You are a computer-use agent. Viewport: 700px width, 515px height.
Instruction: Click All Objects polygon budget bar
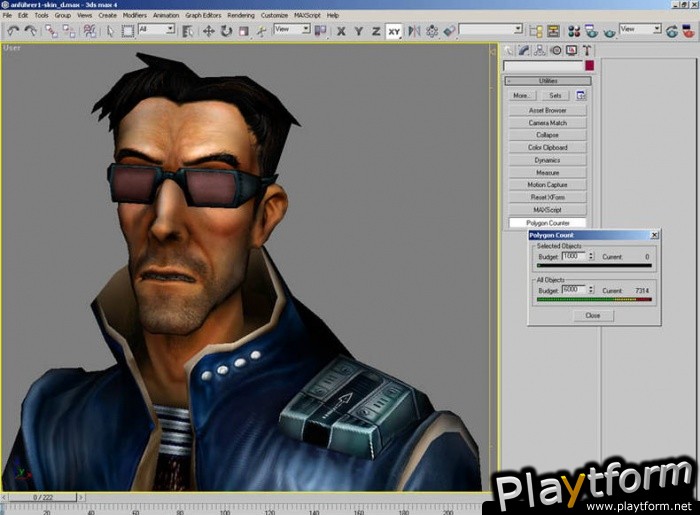(x=594, y=299)
